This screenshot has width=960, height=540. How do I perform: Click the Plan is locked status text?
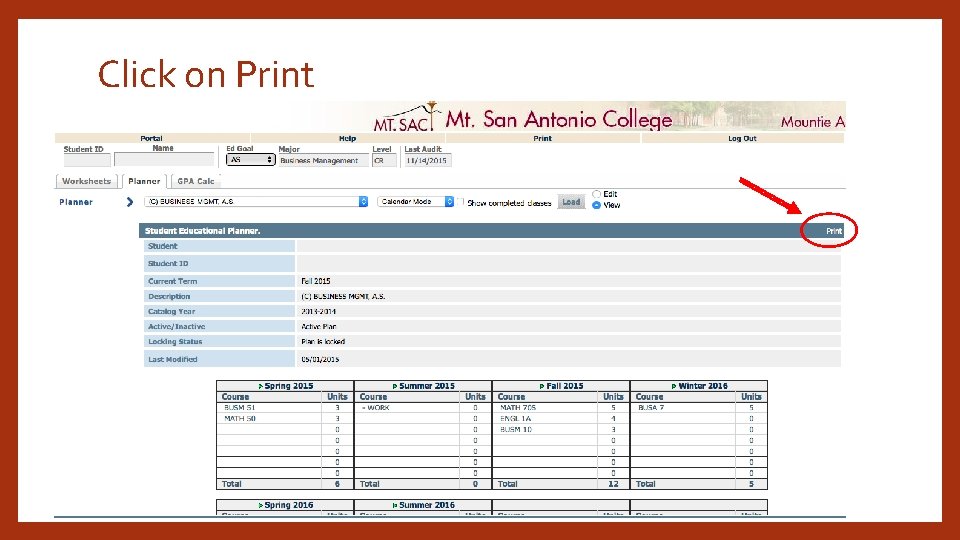pos(323,342)
